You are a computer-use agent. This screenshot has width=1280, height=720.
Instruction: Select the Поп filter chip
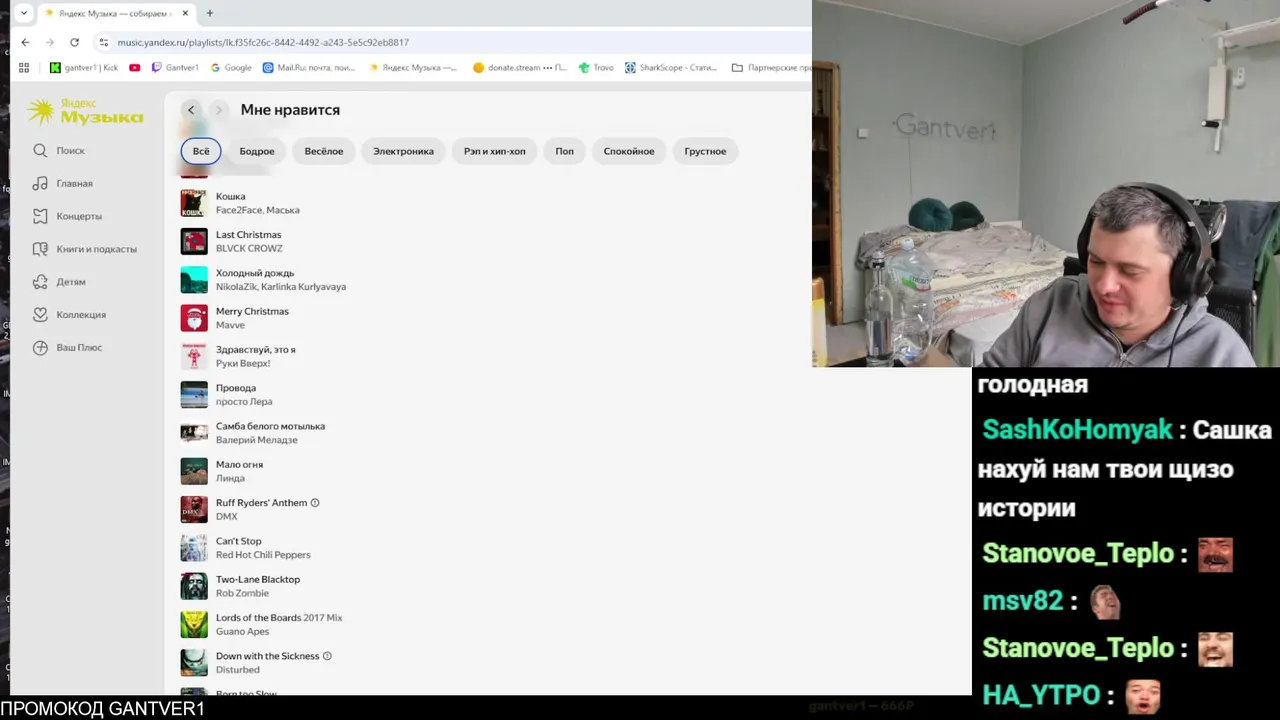[x=565, y=151]
